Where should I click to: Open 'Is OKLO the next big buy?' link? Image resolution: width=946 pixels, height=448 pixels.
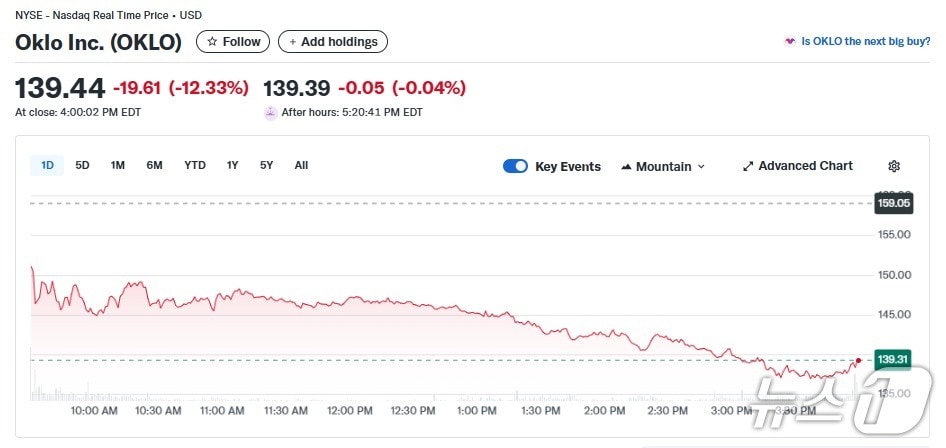click(866, 42)
